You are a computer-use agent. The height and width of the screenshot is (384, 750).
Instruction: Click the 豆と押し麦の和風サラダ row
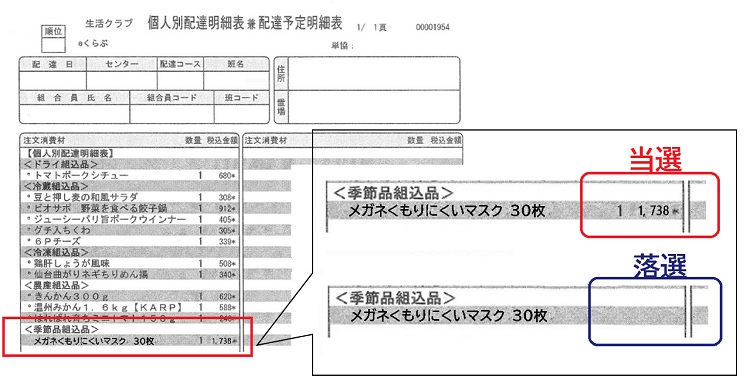coord(130,197)
